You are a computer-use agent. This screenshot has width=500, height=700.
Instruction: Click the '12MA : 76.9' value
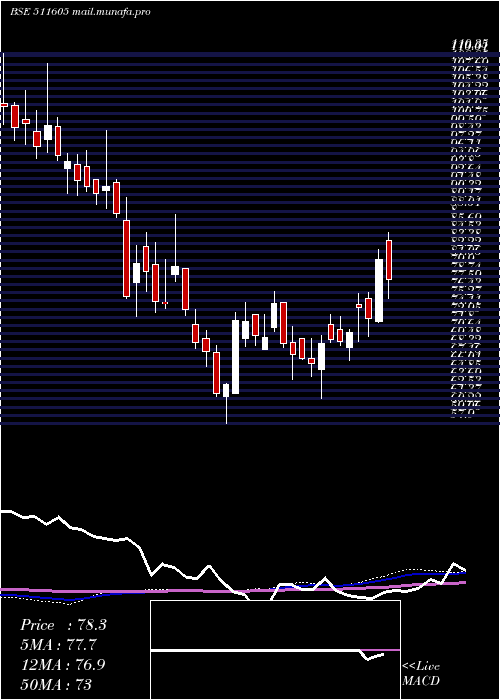pyautogui.click(x=63, y=664)
